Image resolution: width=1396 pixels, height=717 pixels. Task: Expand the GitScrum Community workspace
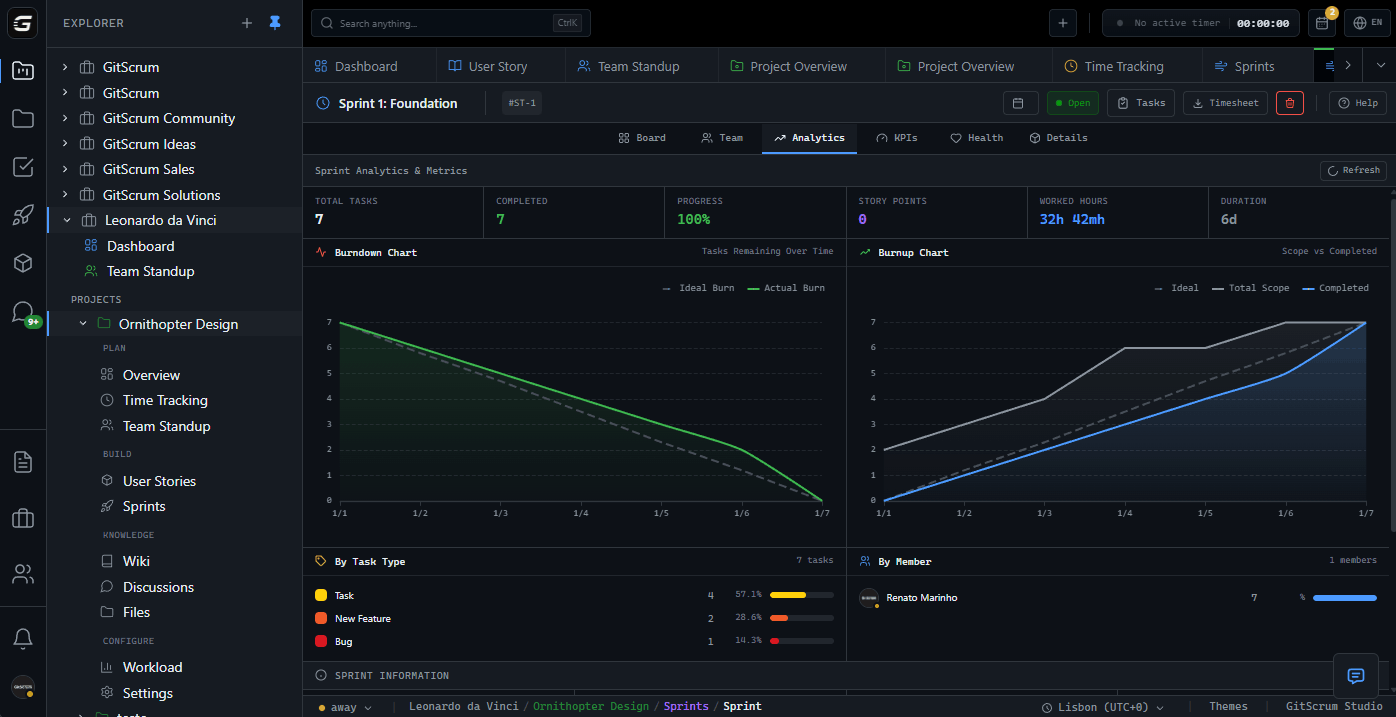click(63, 117)
